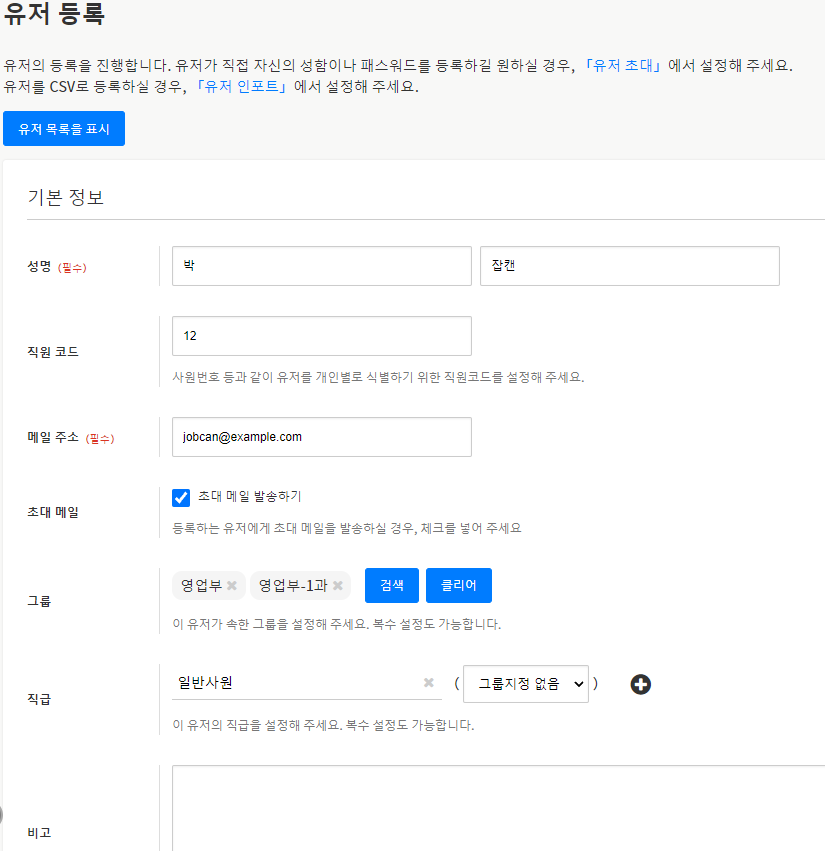The image size is (825, 851).
Task: Select the 영업부 group chip label
Action: coord(200,586)
